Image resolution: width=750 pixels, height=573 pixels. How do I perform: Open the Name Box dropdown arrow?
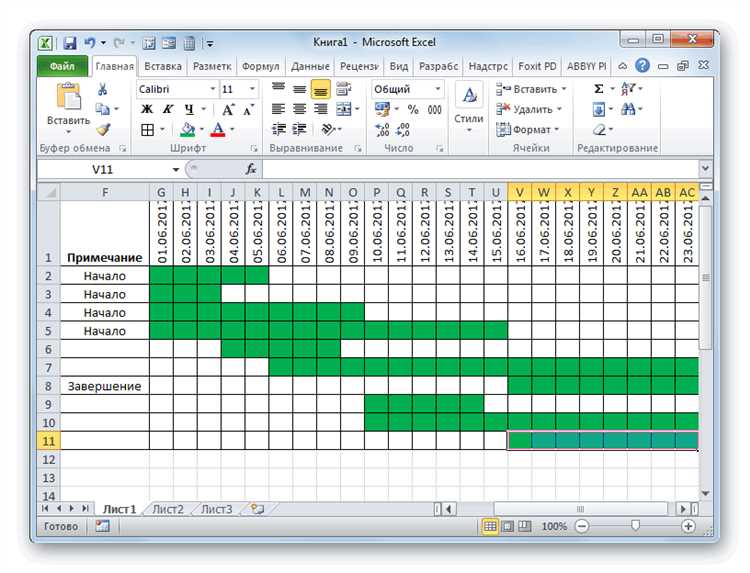(x=176, y=169)
